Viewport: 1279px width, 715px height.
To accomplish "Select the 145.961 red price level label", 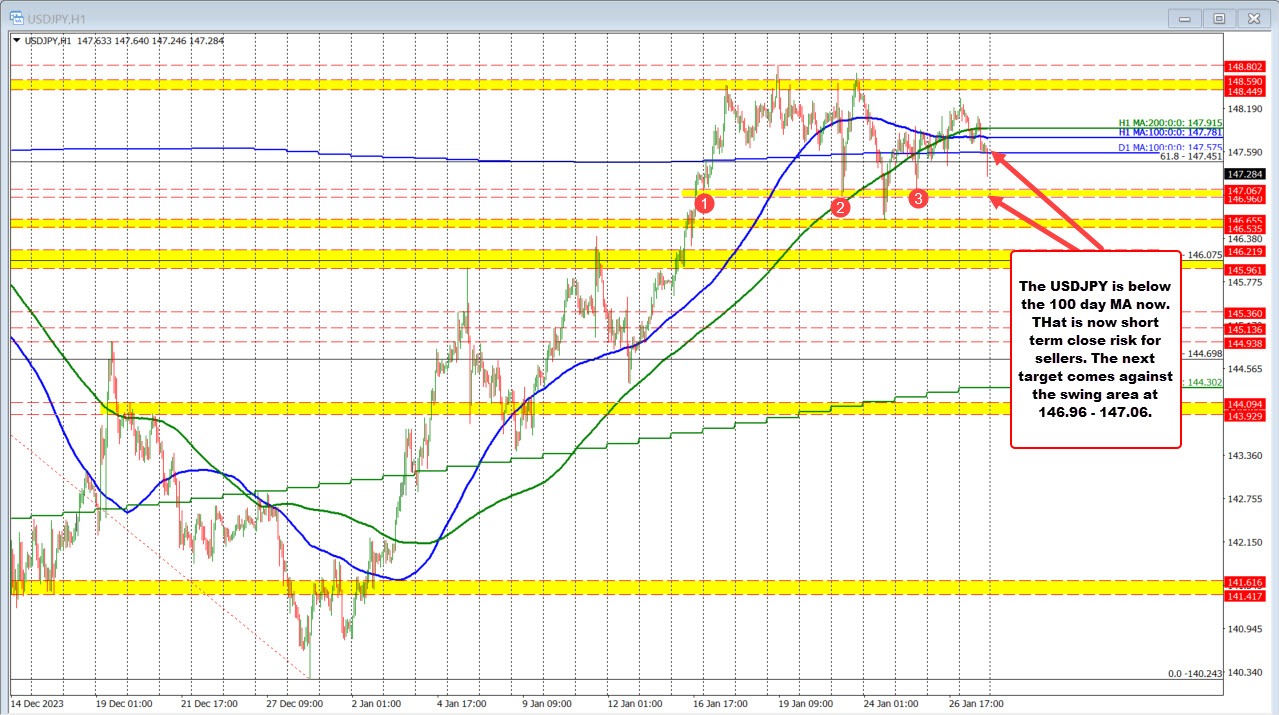I will tap(1246, 270).
